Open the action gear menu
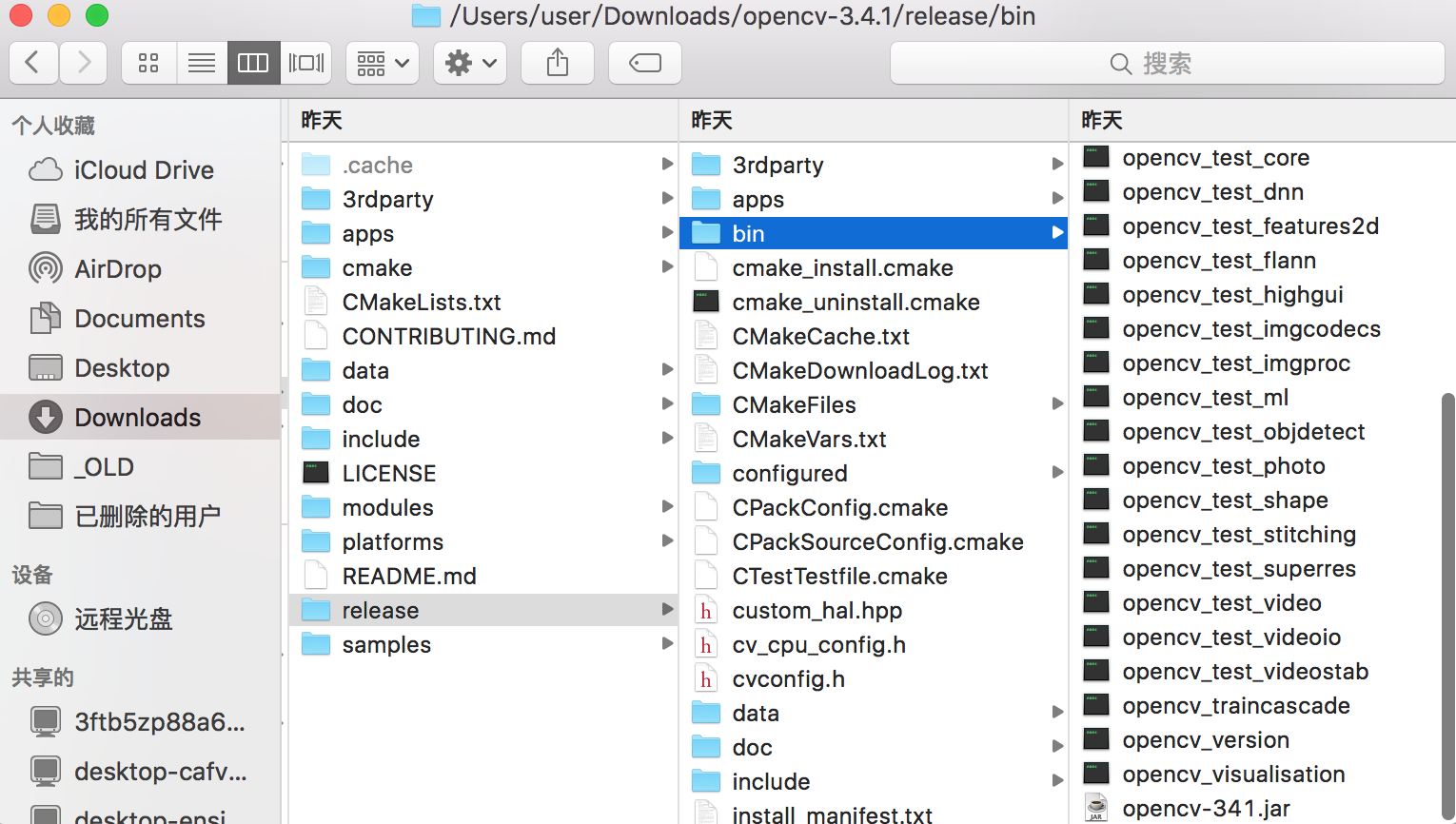1456x824 pixels. coord(469,63)
